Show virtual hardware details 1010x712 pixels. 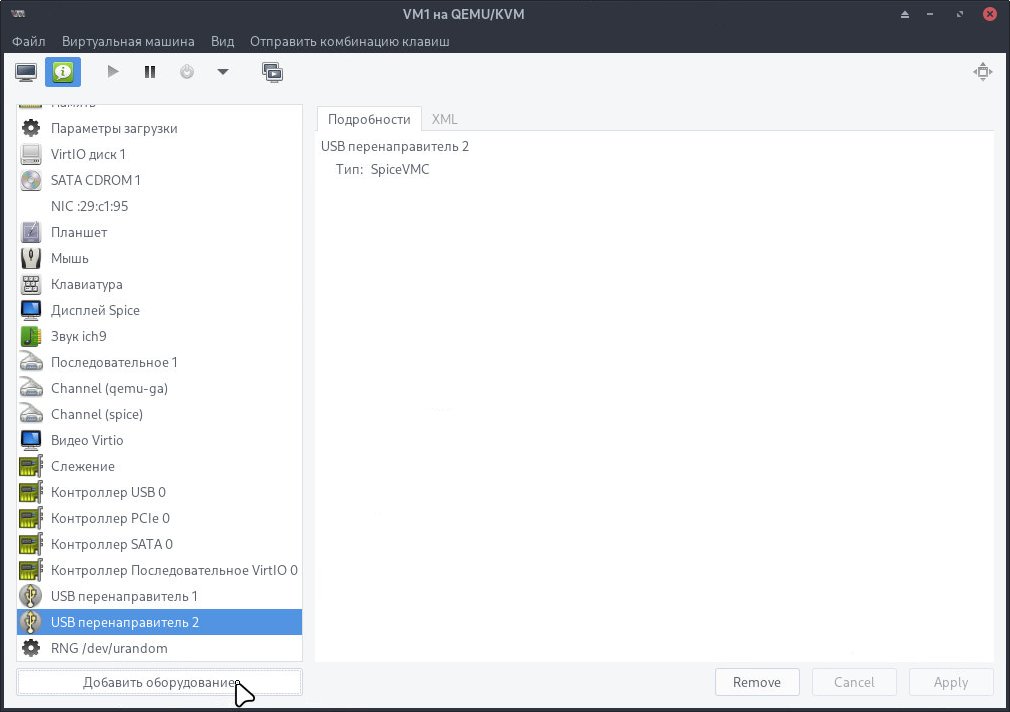point(62,72)
